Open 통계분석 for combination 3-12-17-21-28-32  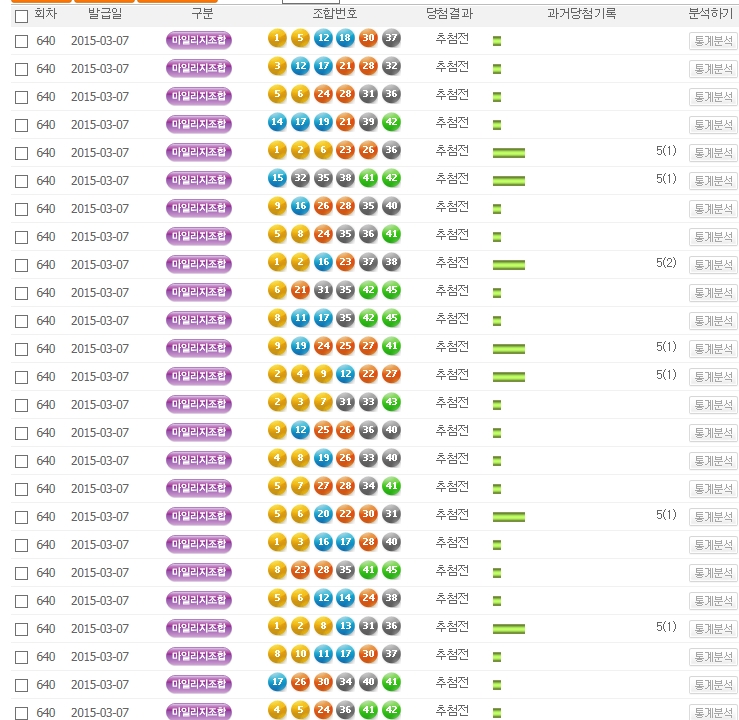(x=712, y=69)
